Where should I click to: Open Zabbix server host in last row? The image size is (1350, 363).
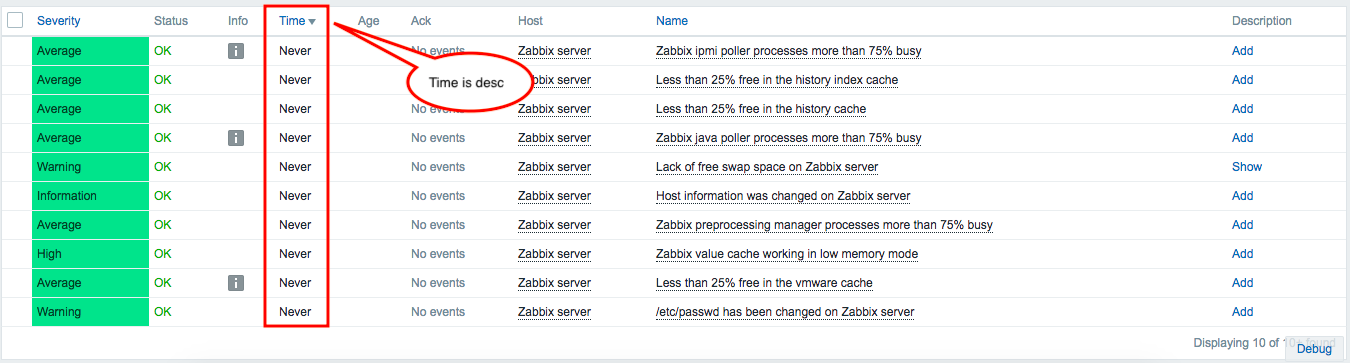pos(554,312)
